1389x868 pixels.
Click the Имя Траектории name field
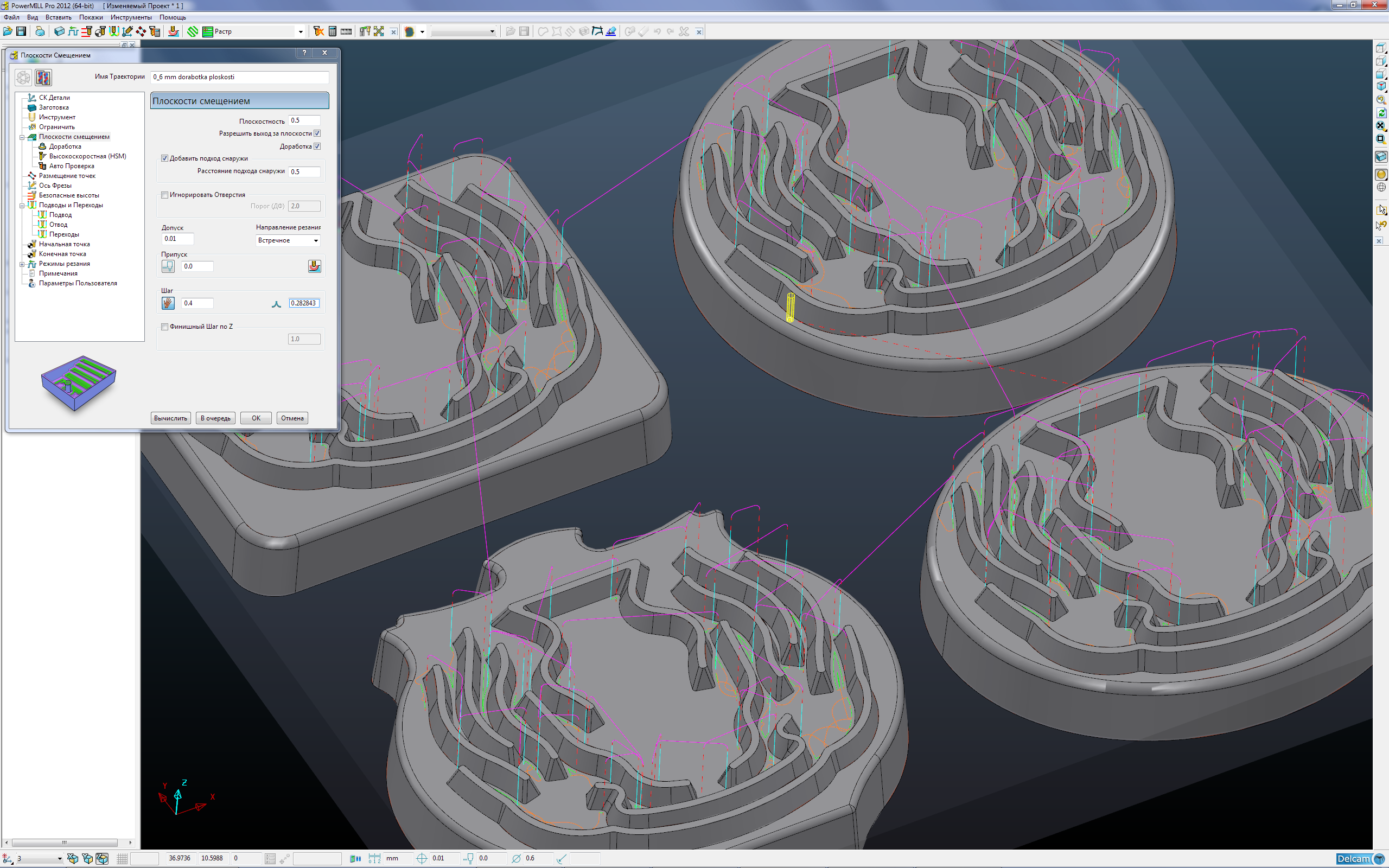click(239, 77)
